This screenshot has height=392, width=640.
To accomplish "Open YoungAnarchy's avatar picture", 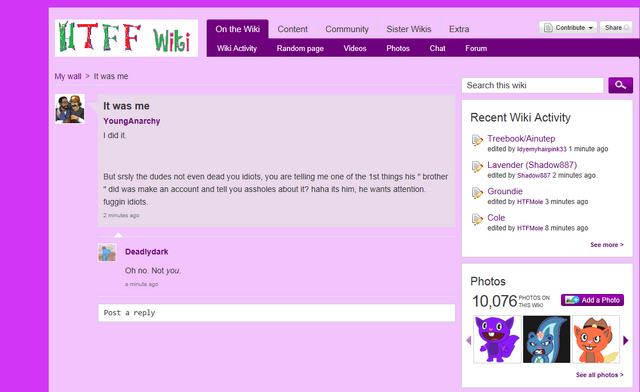I will point(70,109).
